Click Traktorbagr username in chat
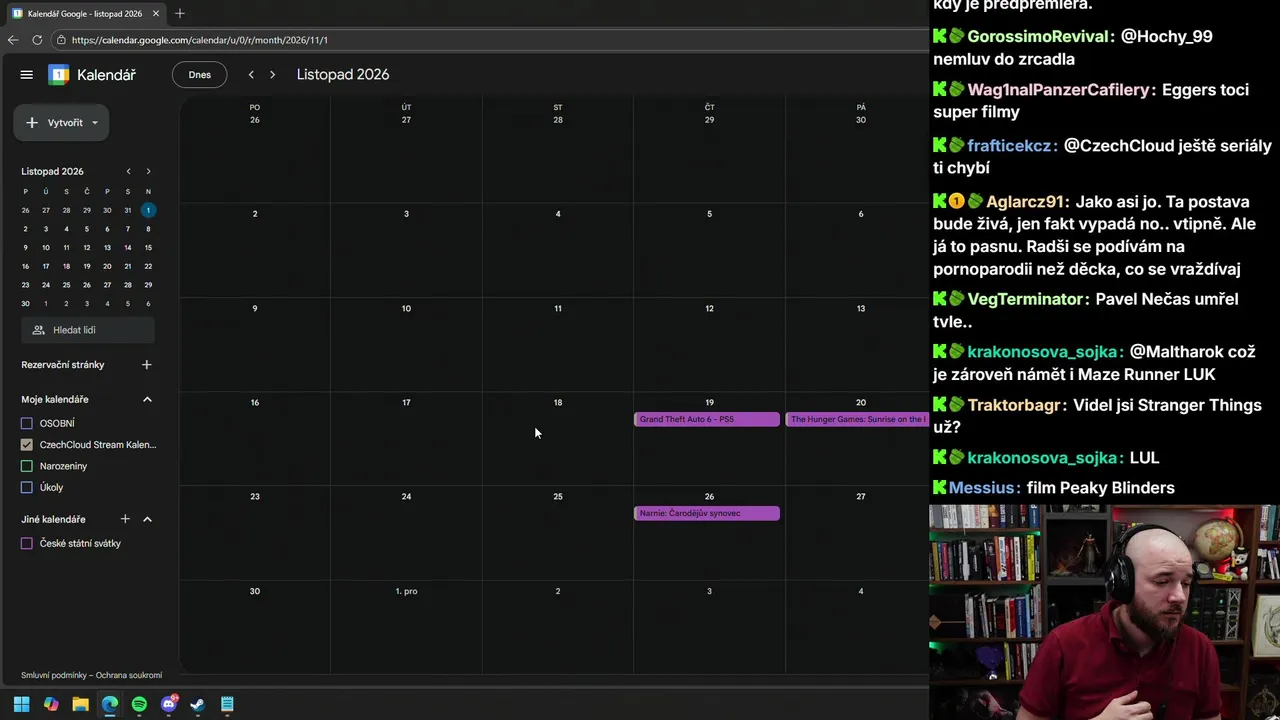1280x720 pixels. (x=1013, y=405)
